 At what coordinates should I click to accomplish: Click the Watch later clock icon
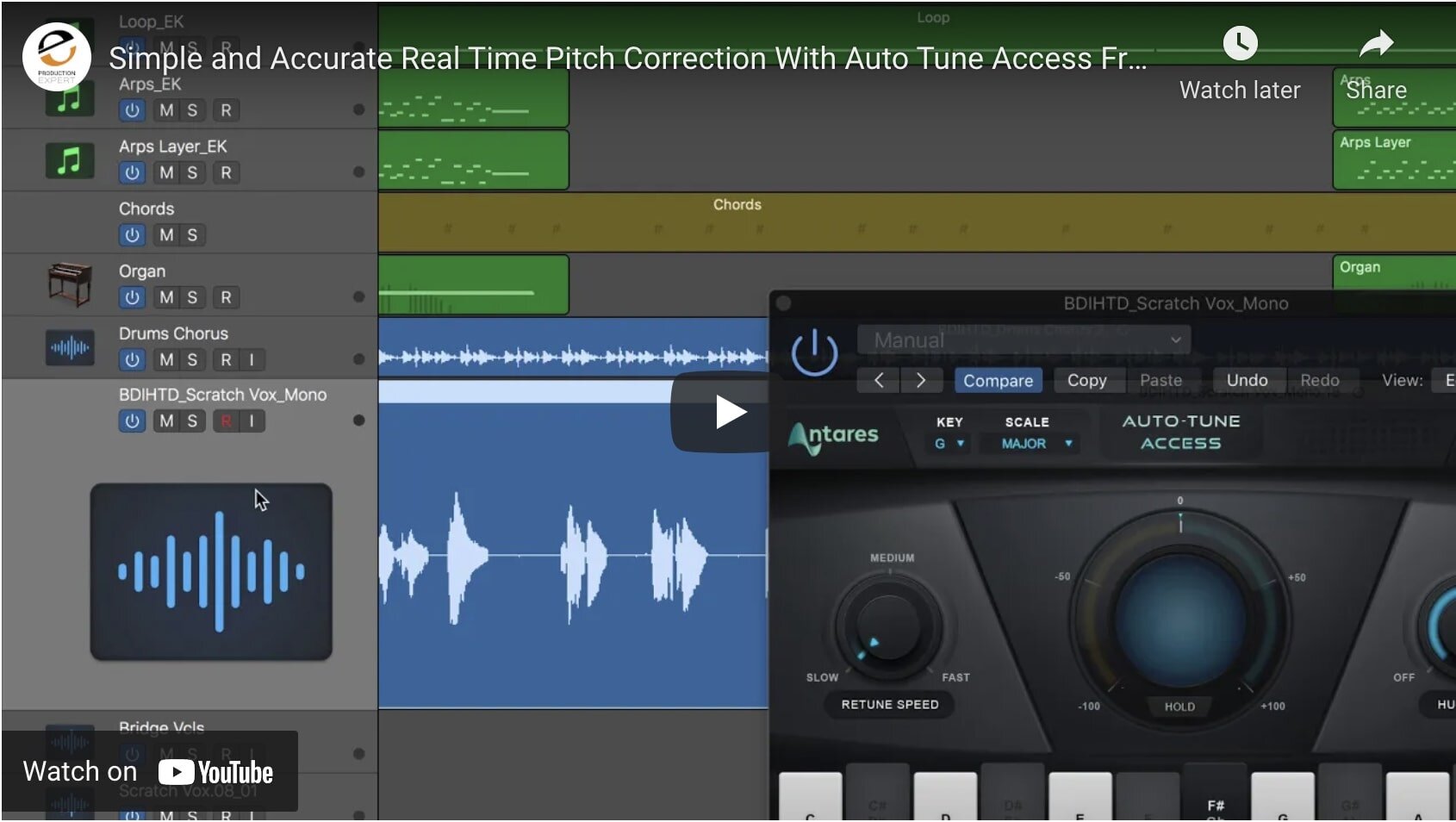1240,43
